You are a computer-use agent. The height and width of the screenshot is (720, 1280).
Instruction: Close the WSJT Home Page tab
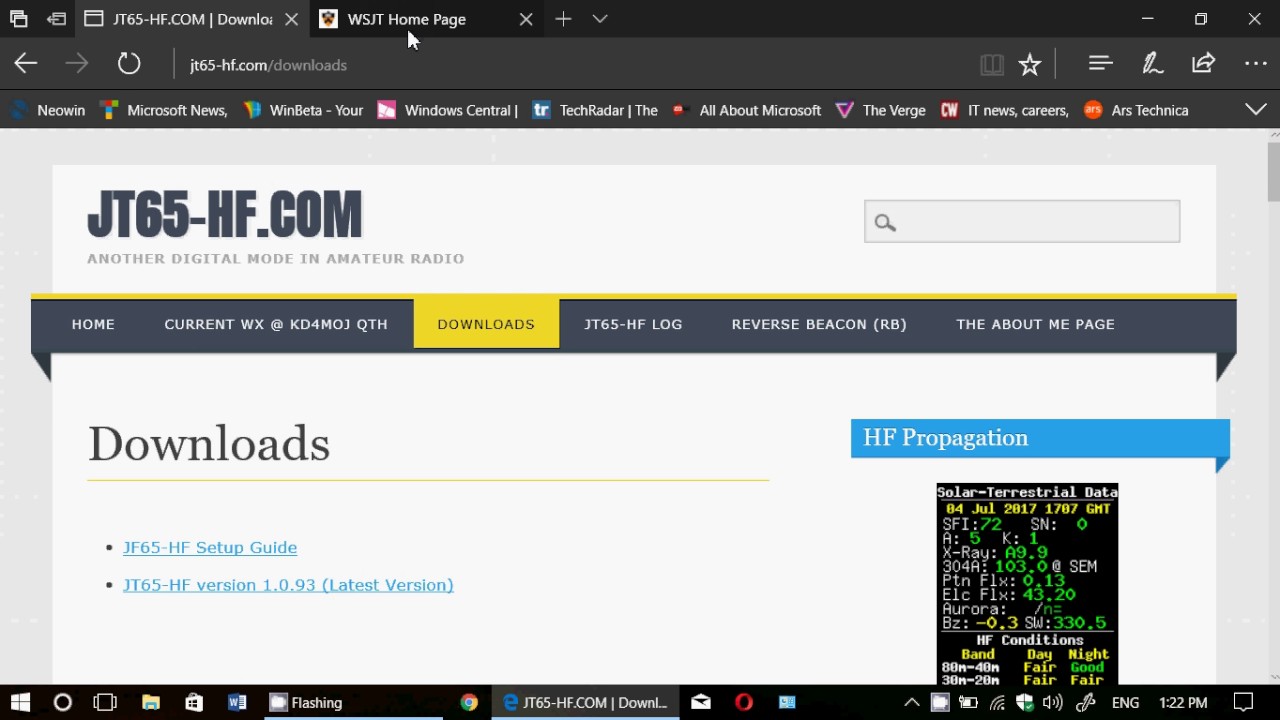[526, 19]
